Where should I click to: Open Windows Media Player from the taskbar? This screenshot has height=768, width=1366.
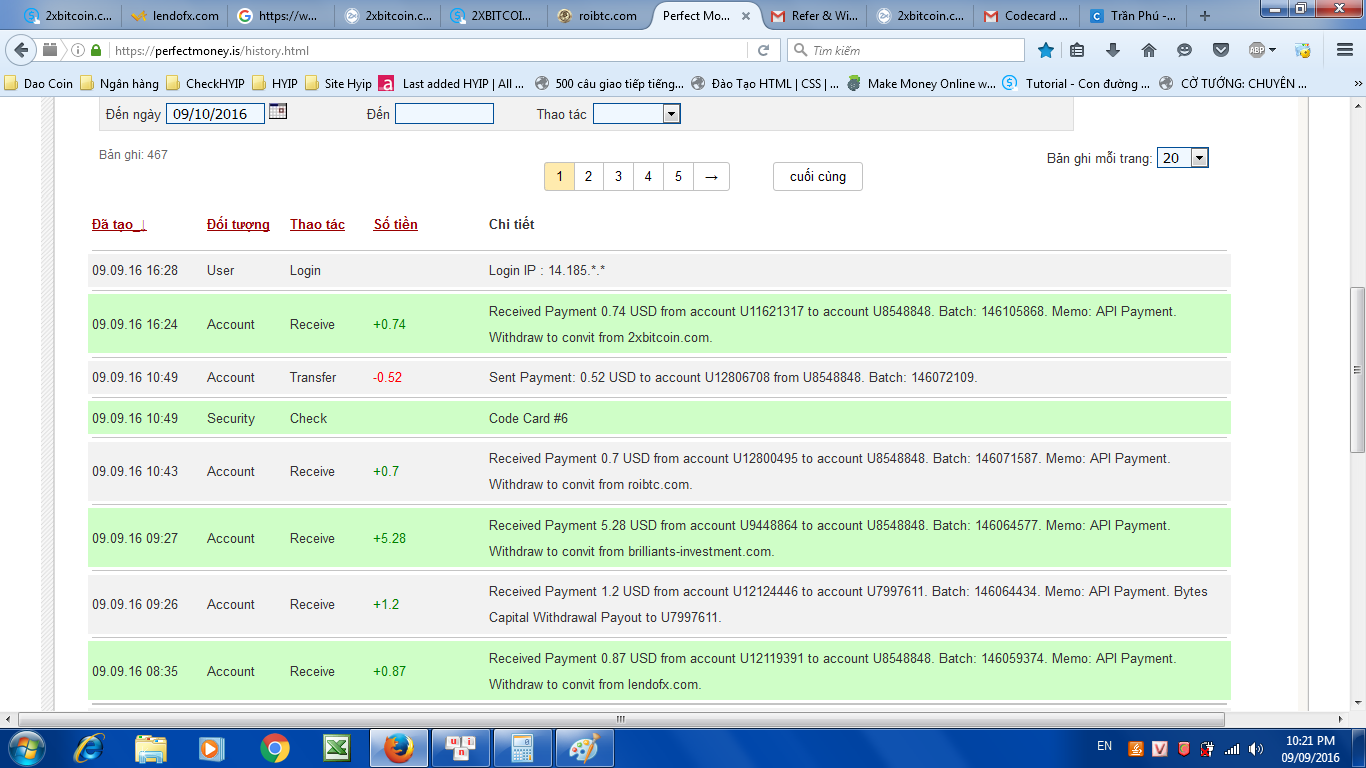[x=211, y=747]
